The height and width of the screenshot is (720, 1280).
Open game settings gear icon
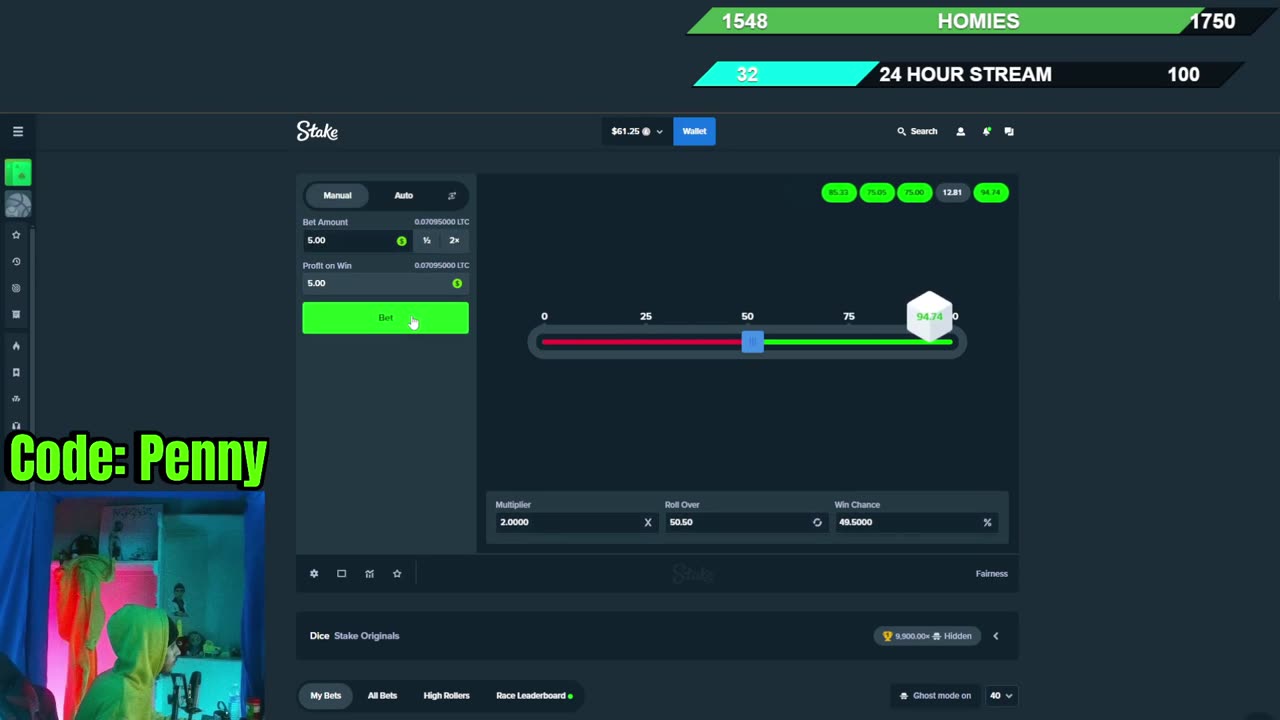coord(314,573)
